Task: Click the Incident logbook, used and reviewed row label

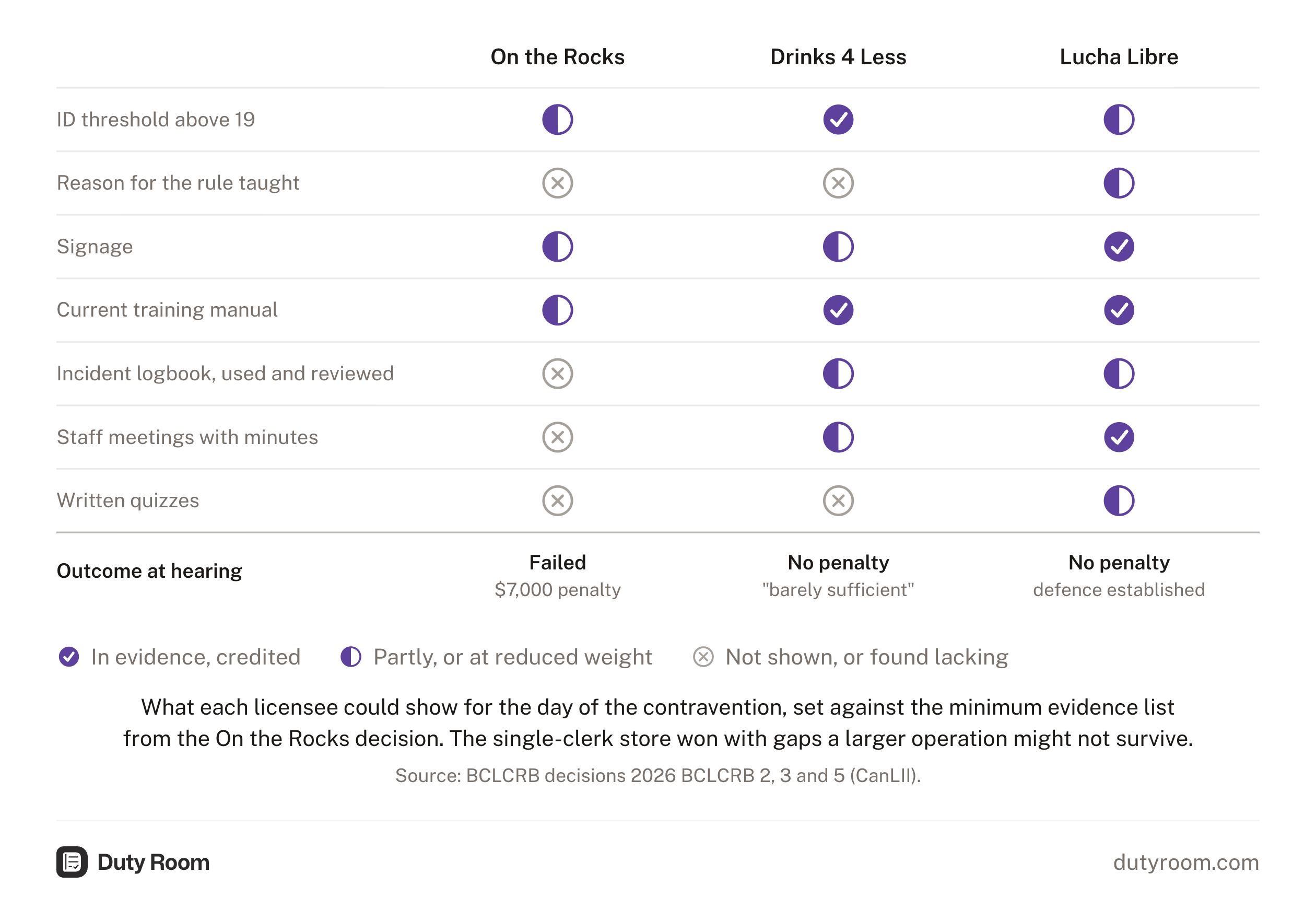Action: click(225, 374)
